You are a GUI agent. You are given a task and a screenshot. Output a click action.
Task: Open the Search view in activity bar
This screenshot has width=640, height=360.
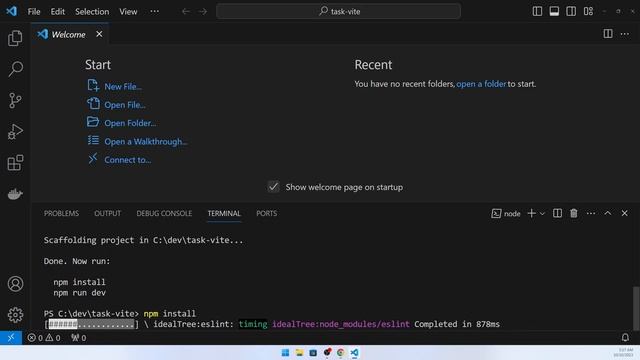pos(15,69)
